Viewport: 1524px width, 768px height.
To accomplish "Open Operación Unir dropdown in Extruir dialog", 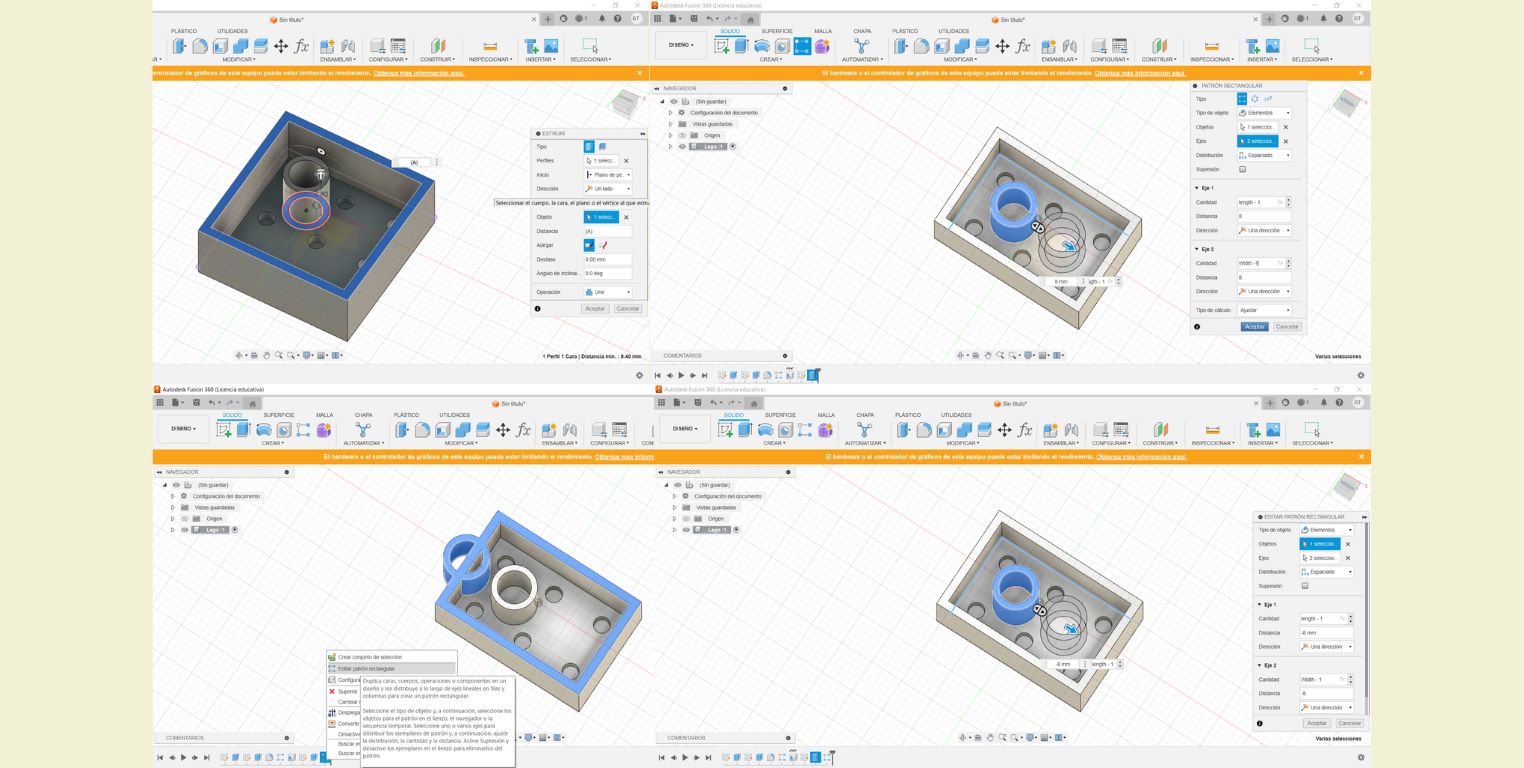I will pos(608,292).
